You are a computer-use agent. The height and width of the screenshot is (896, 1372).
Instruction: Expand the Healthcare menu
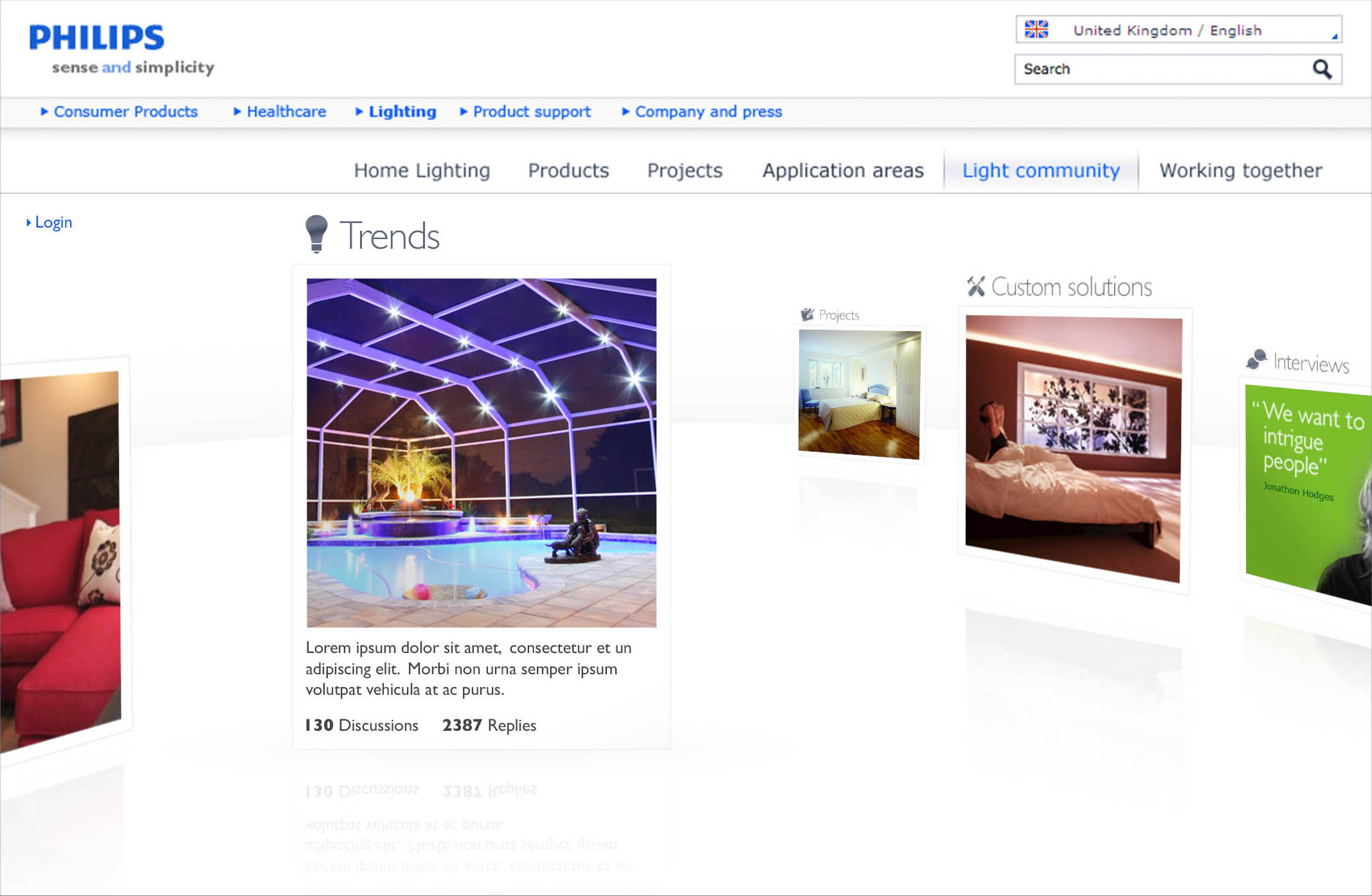(286, 112)
